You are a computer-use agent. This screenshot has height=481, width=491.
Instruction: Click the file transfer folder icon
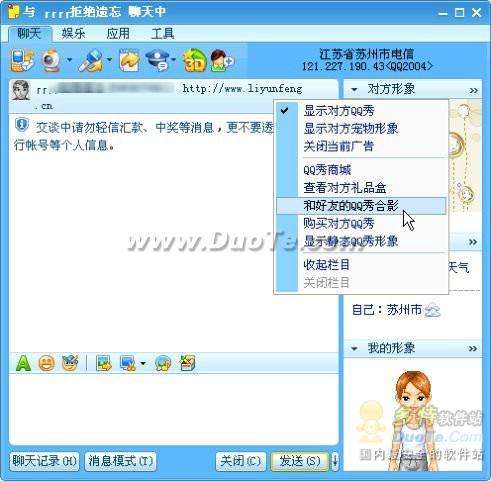pos(129,60)
